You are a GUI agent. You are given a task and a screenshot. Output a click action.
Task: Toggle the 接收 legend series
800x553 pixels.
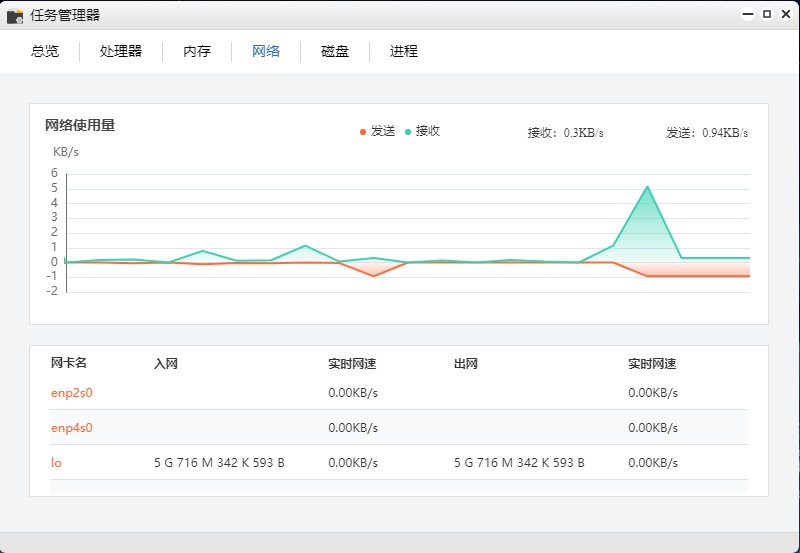[x=428, y=131]
